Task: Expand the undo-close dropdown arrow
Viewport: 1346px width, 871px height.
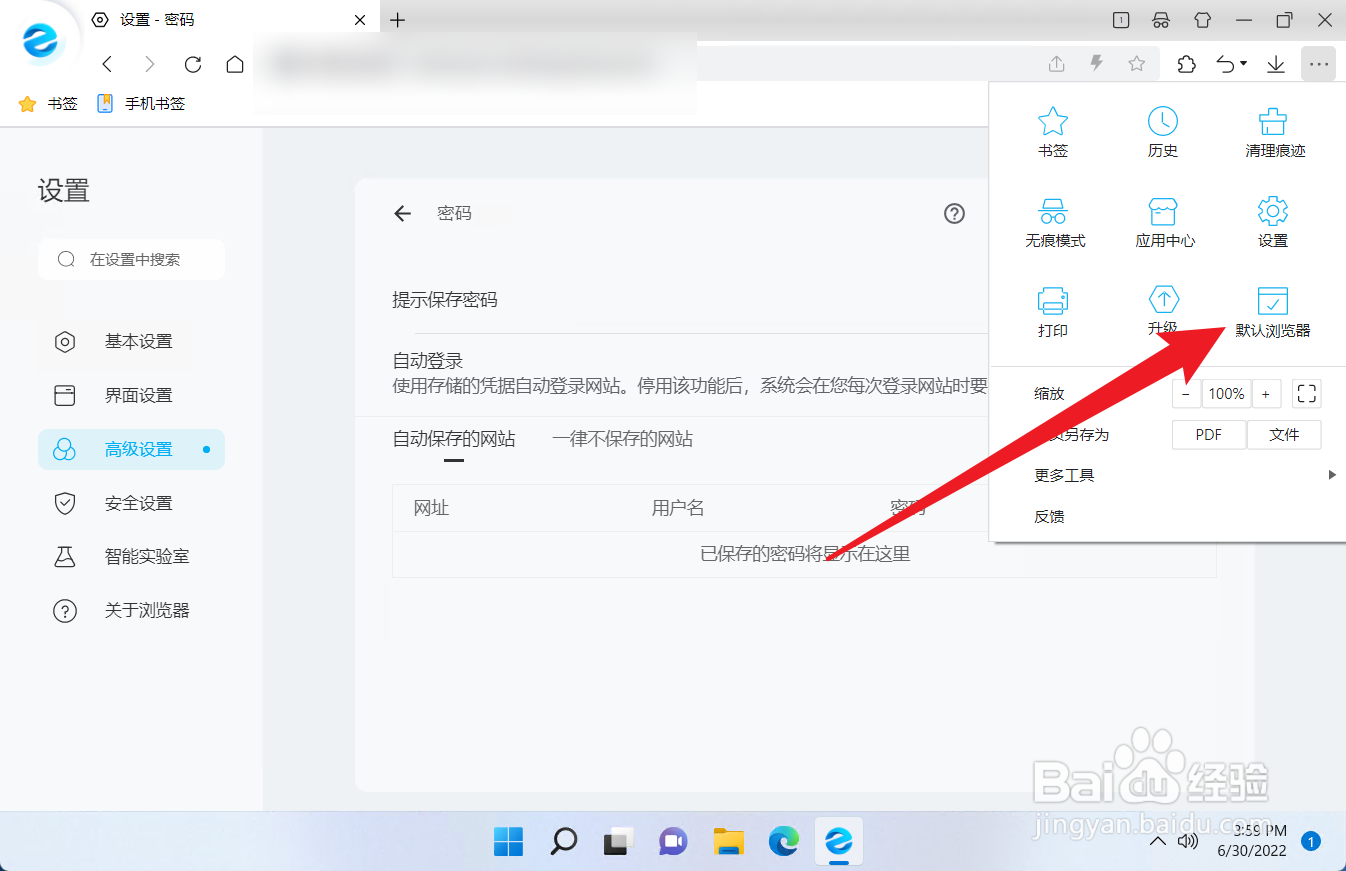Action: click(x=1243, y=64)
